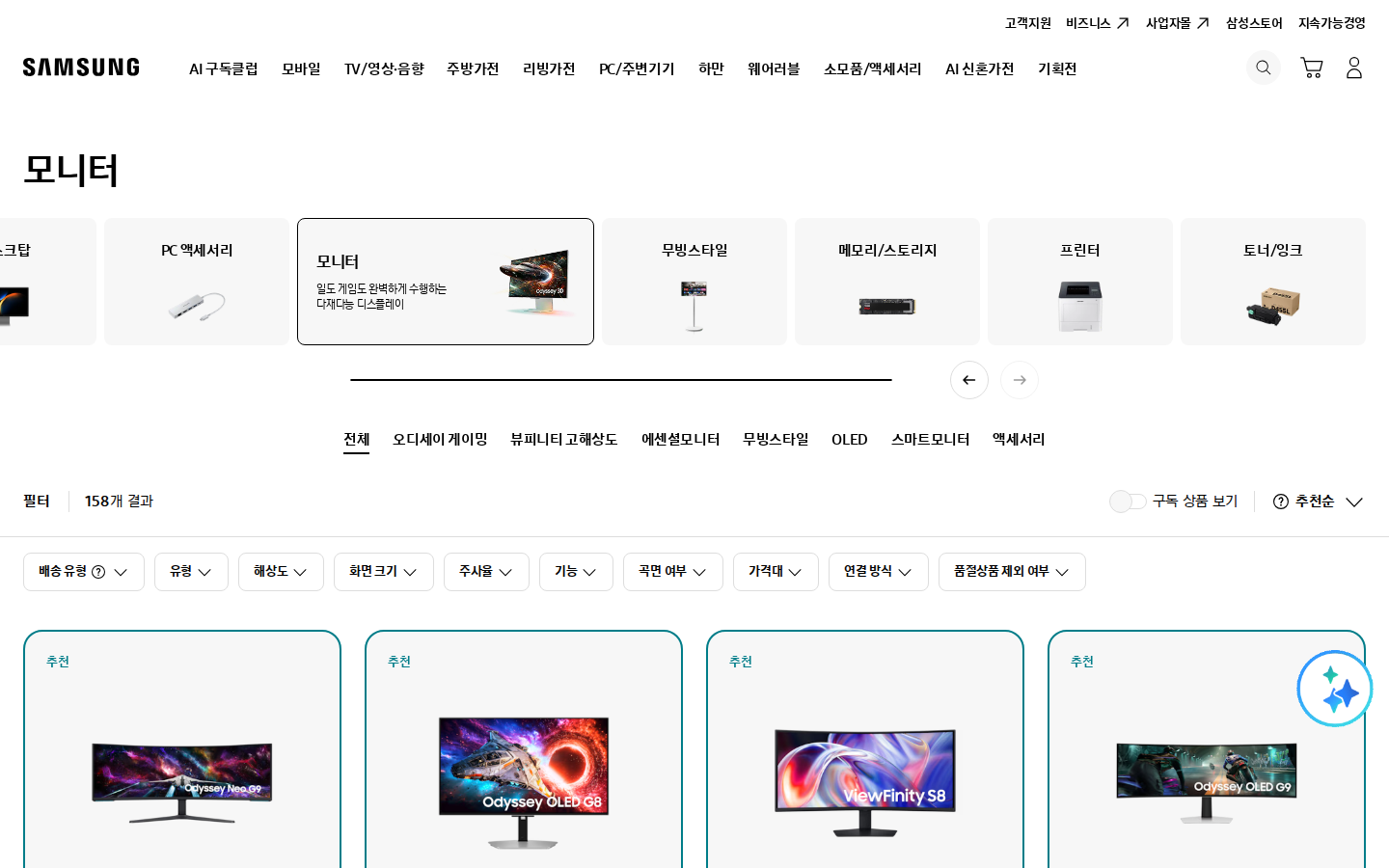Switch to the 오디세이 게이밍 tab
Image resolution: width=1389 pixels, height=868 pixels.
(440, 440)
